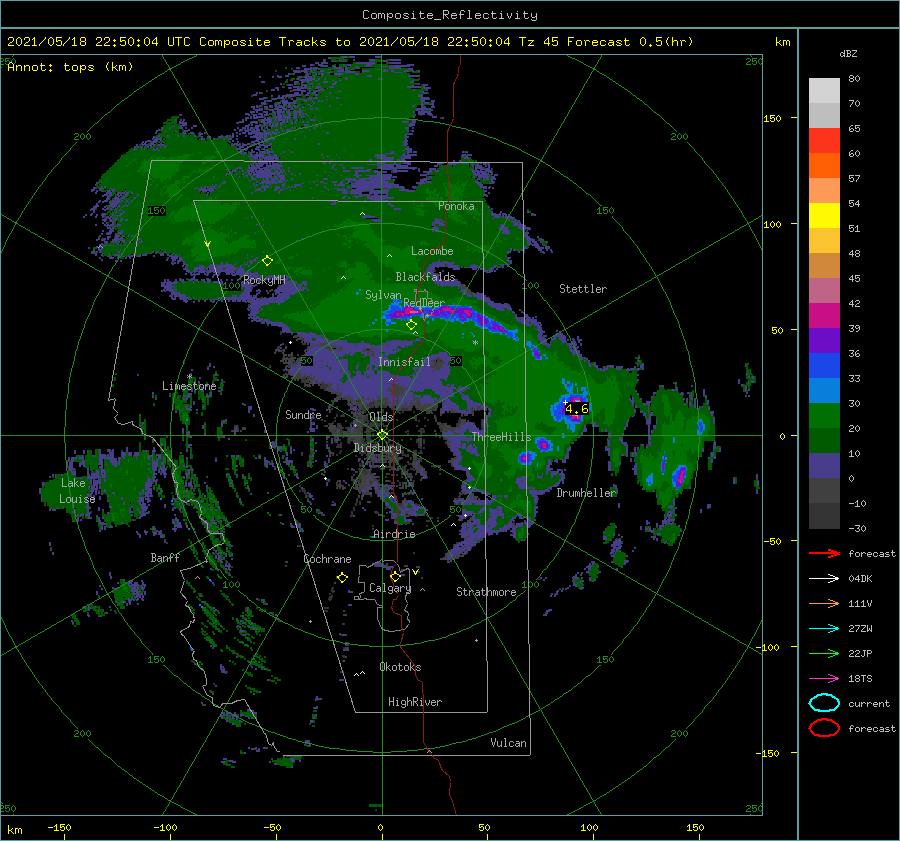Click the Okotoks city label
This screenshot has width=900, height=841.
(400, 667)
